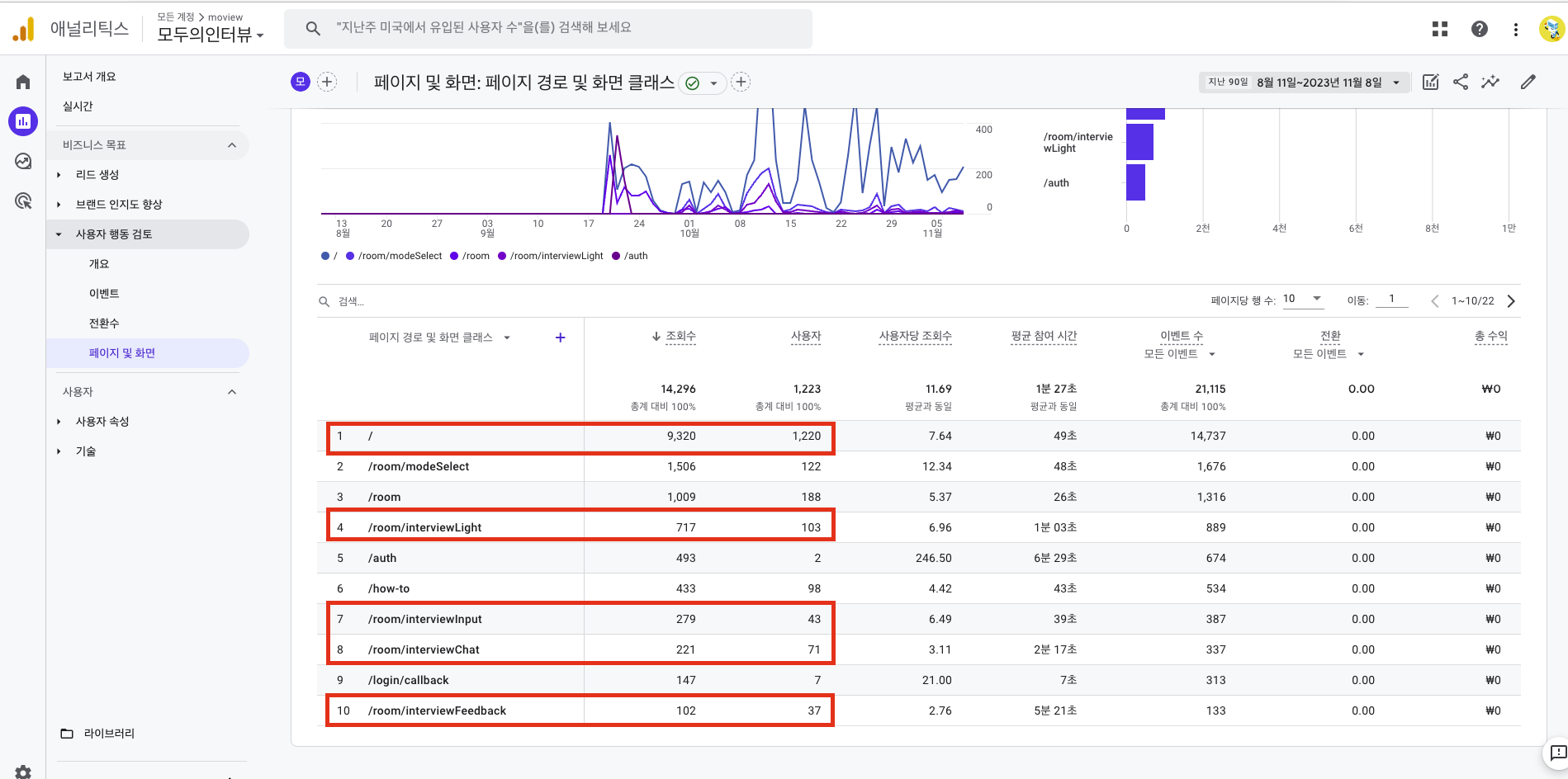Go to previous table page arrow
This screenshot has height=779, width=1568.
[1435, 301]
